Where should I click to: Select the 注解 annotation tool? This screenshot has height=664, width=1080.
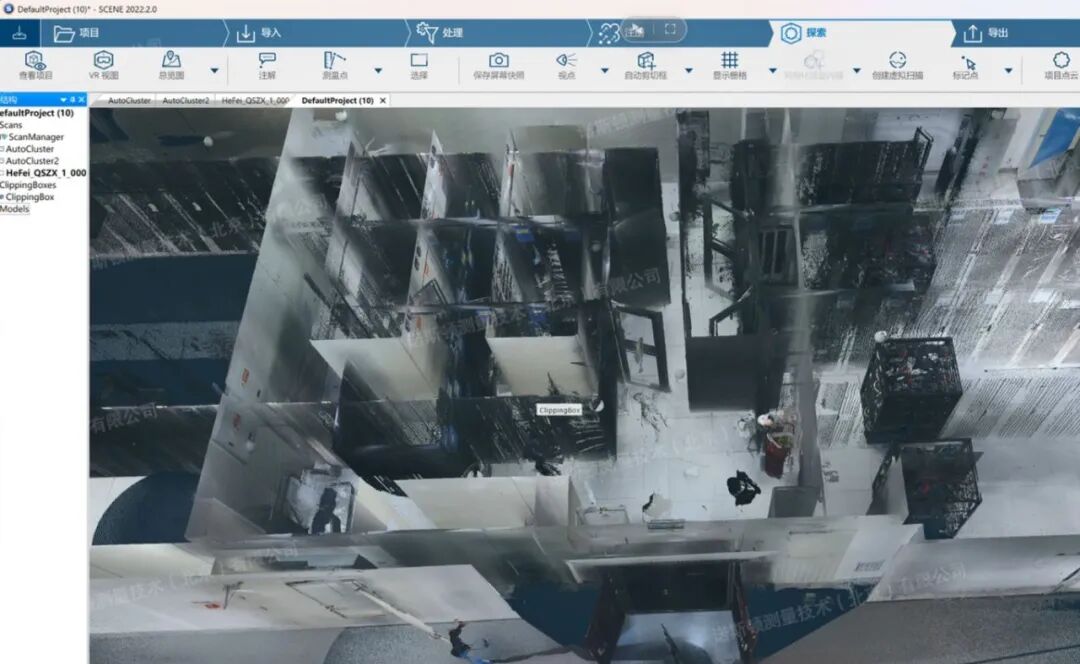coord(267,66)
